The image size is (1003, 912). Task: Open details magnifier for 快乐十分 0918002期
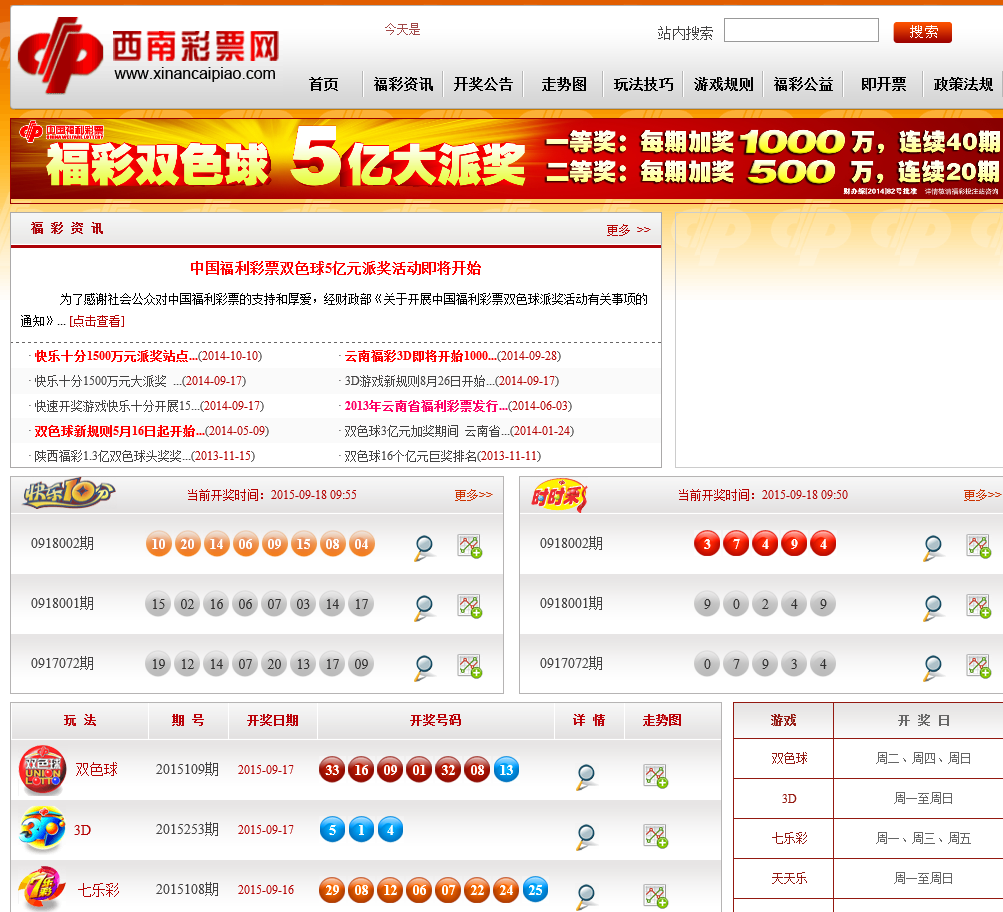pos(424,548)
